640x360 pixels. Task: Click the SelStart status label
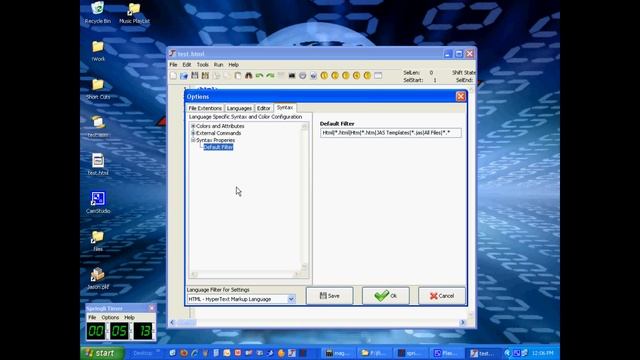(413, 80)
